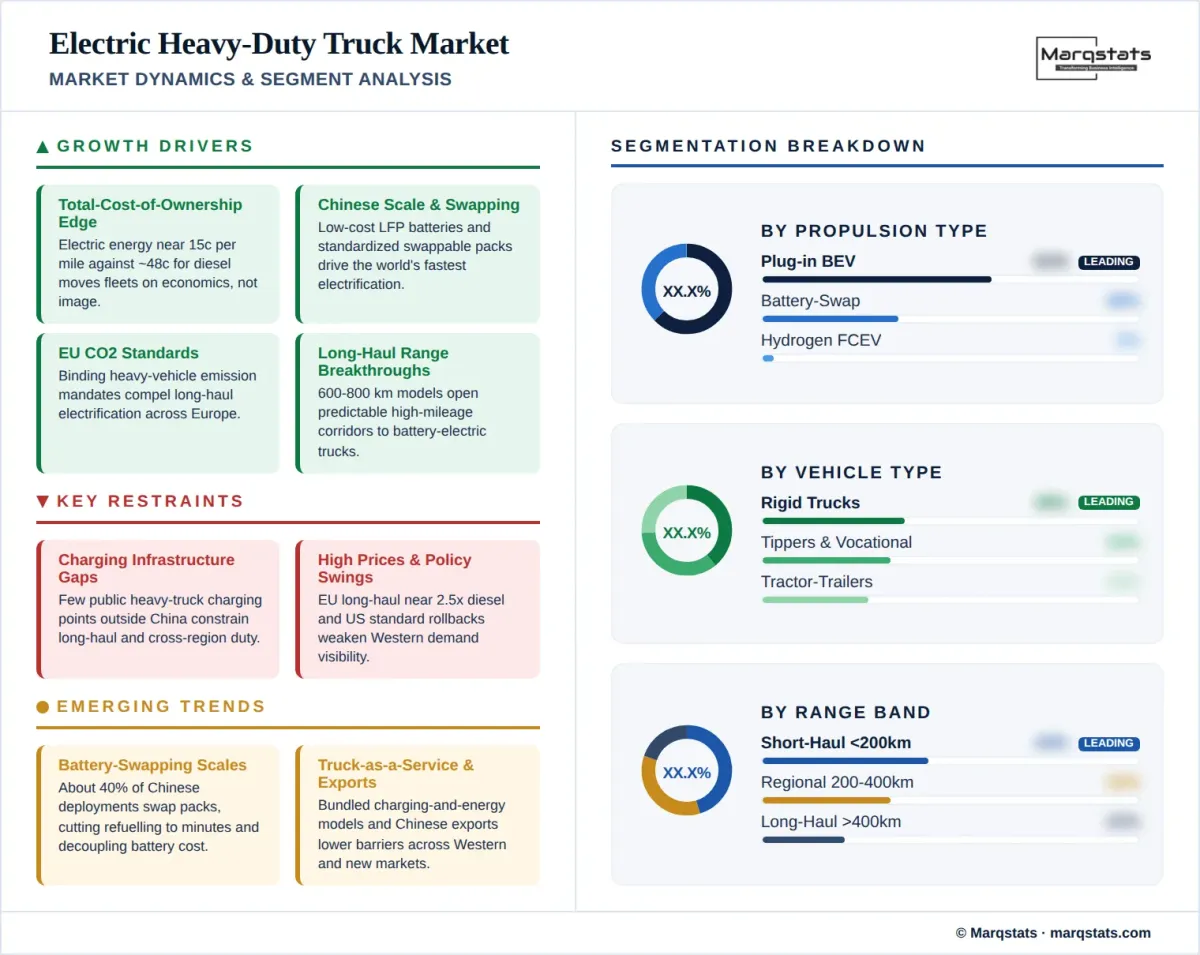Click the Electric Heavy-Duty Truck Market title
Image resolution: width=1200 pixels, height=955 pixels.
coord(279,44)
